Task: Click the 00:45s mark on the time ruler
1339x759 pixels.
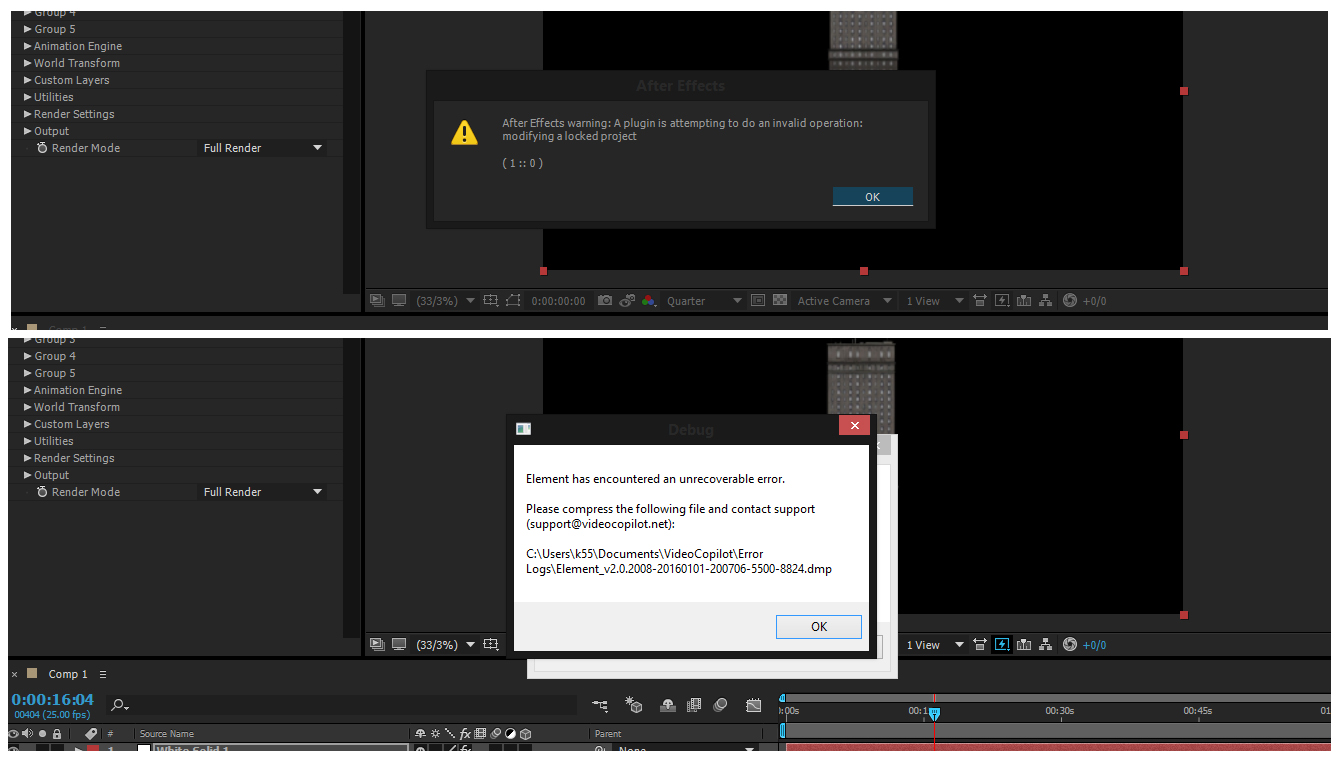Action: (1197, 711)
